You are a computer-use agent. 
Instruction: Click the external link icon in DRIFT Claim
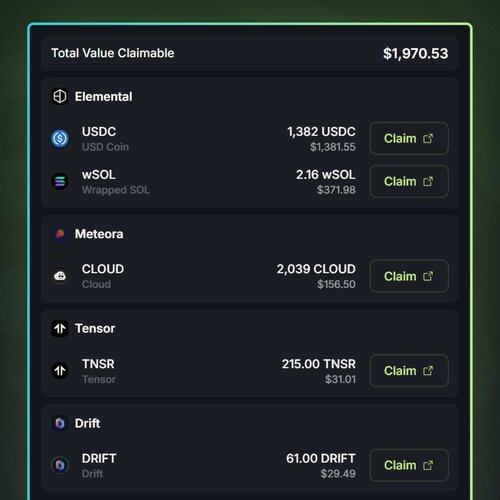pos(428,465)
